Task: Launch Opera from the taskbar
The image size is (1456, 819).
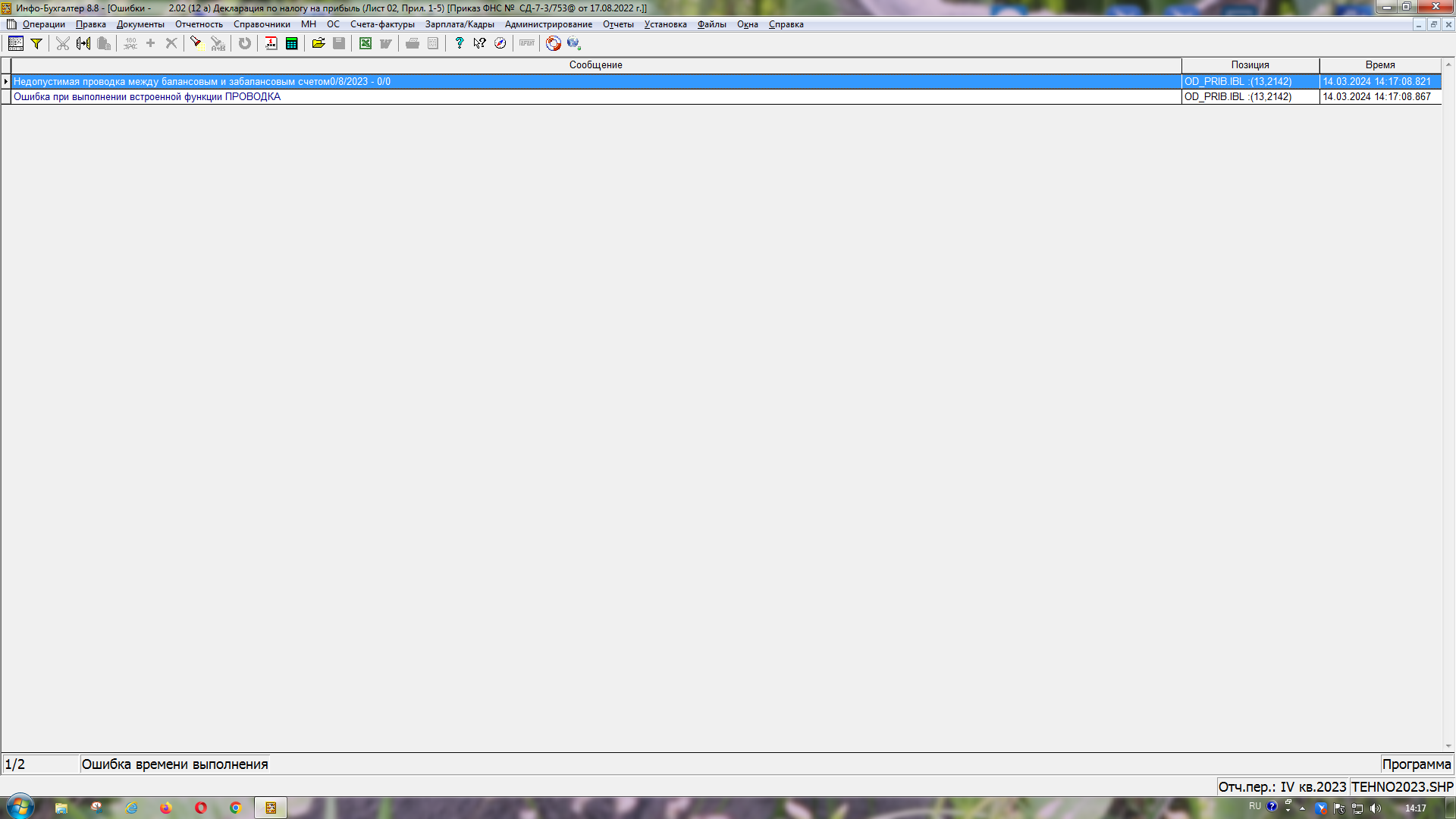Action: click(x=201, y=808)
